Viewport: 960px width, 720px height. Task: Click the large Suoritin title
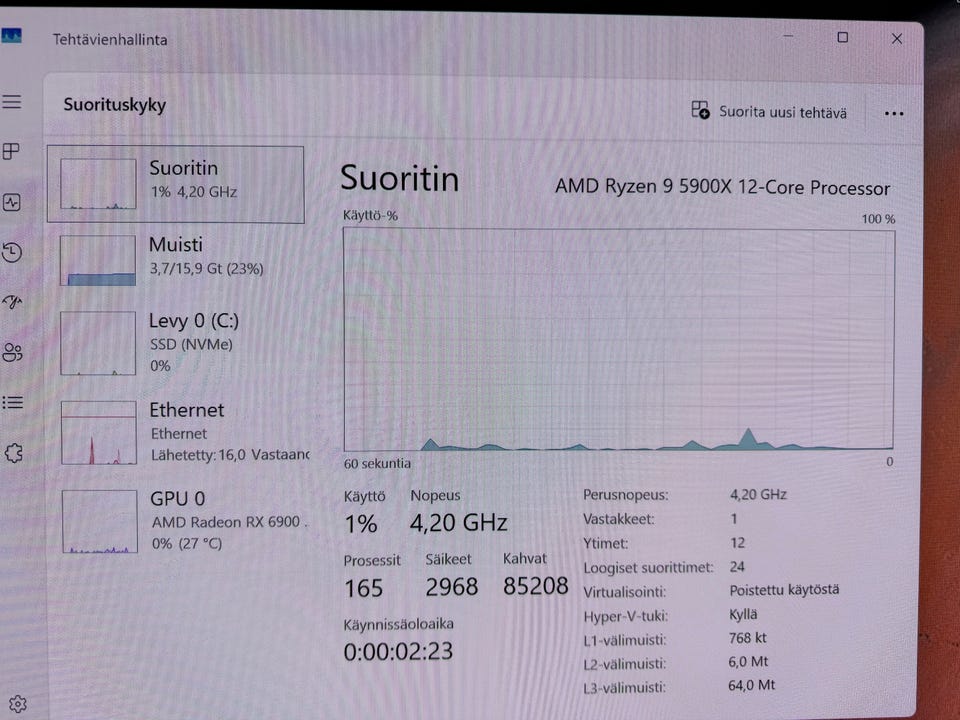[x=399, y=178]
